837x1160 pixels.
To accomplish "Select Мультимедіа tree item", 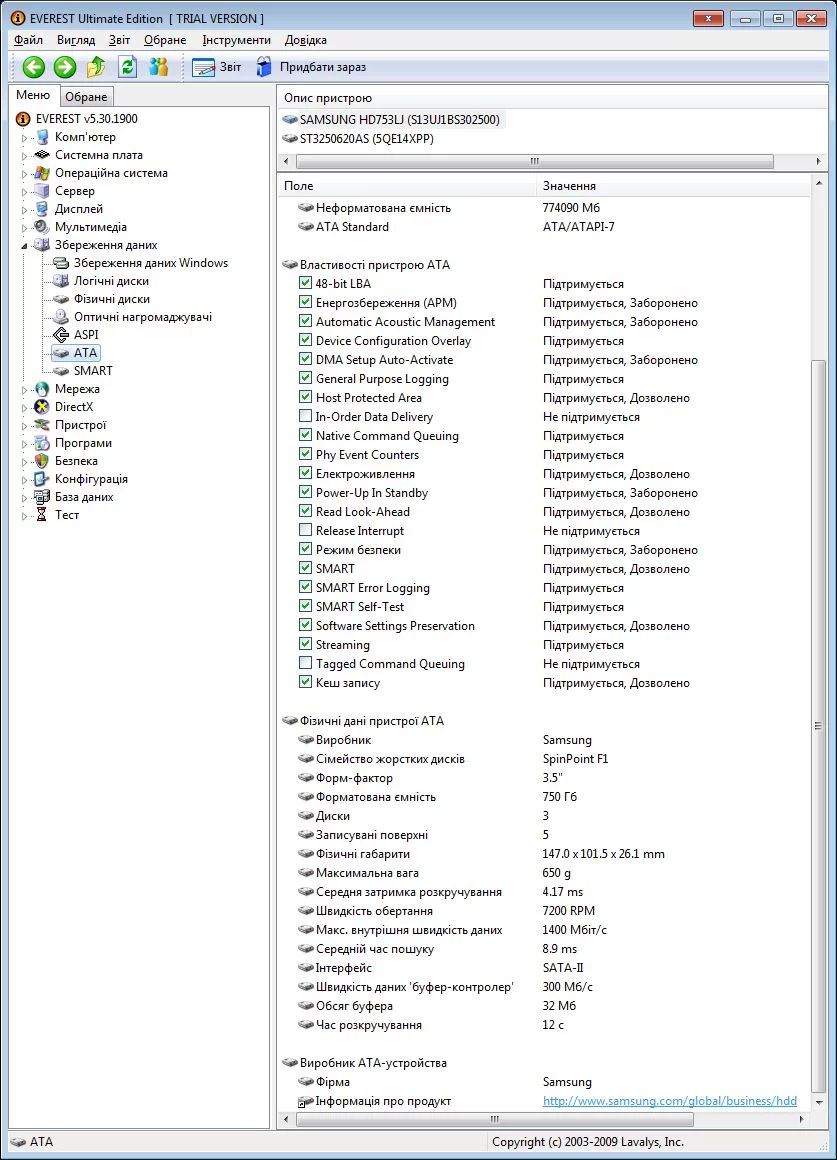I will click(x=81, y=227).
